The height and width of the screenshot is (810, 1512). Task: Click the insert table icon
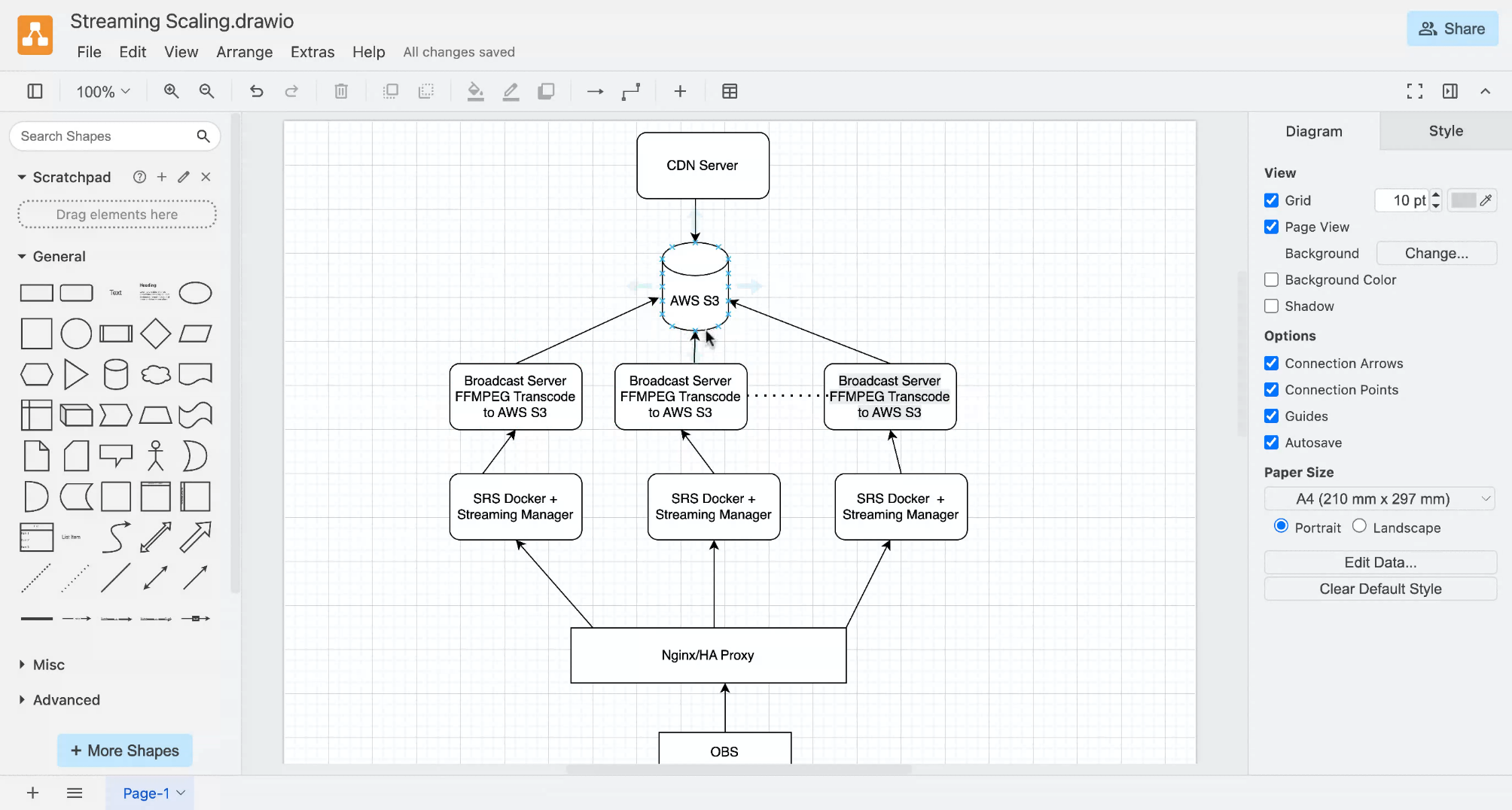[x=730, y=91]
